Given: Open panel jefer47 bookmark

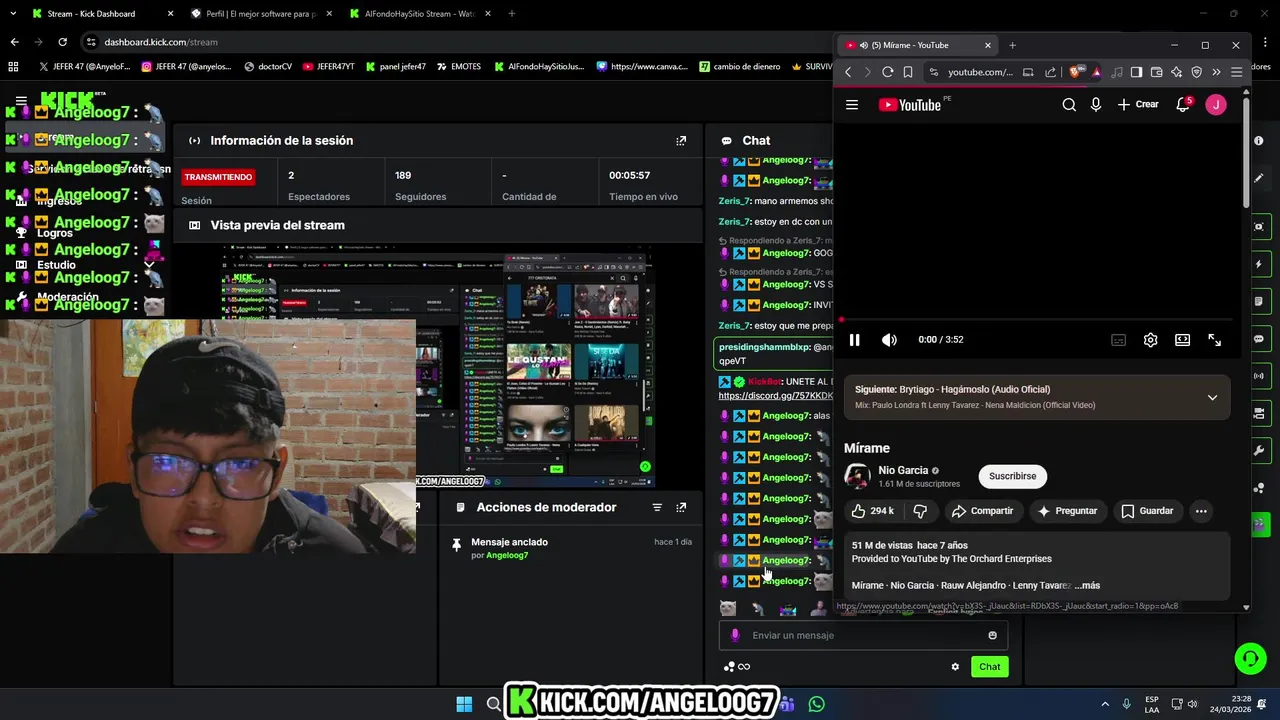Looking at the screenshot, I should [x=395, y=67].
